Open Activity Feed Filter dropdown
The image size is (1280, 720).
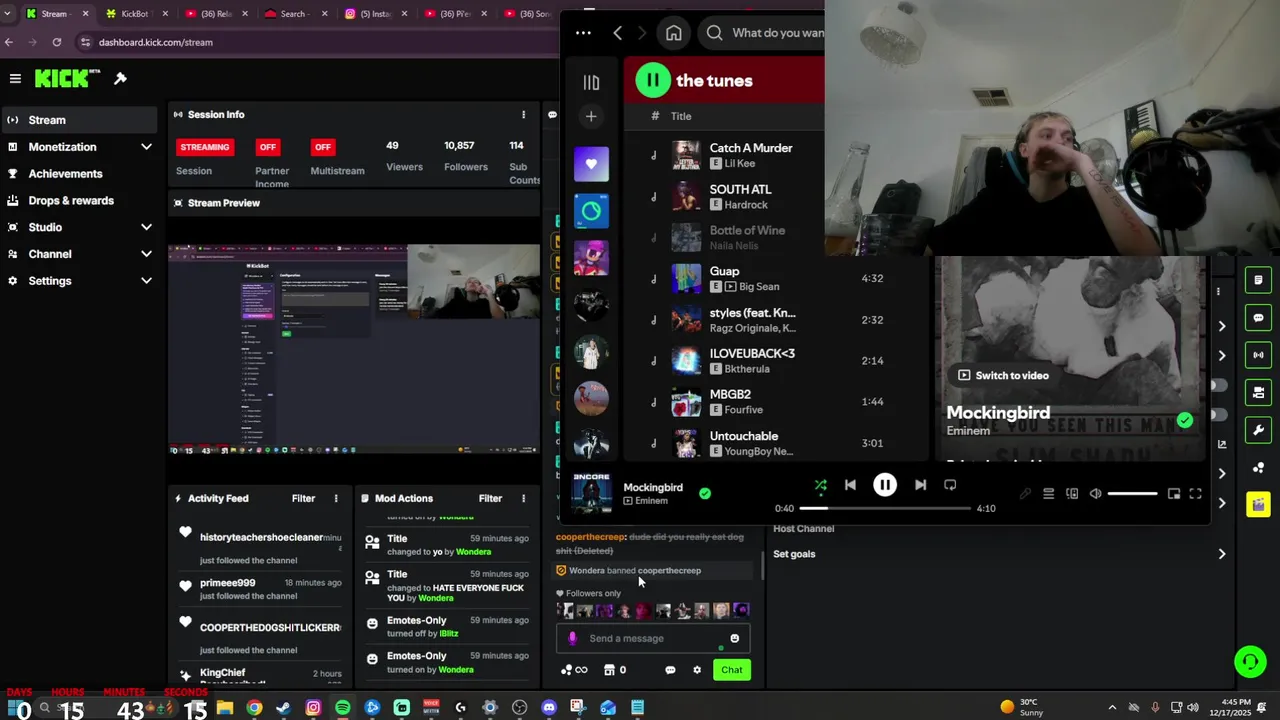pos(303,498)
